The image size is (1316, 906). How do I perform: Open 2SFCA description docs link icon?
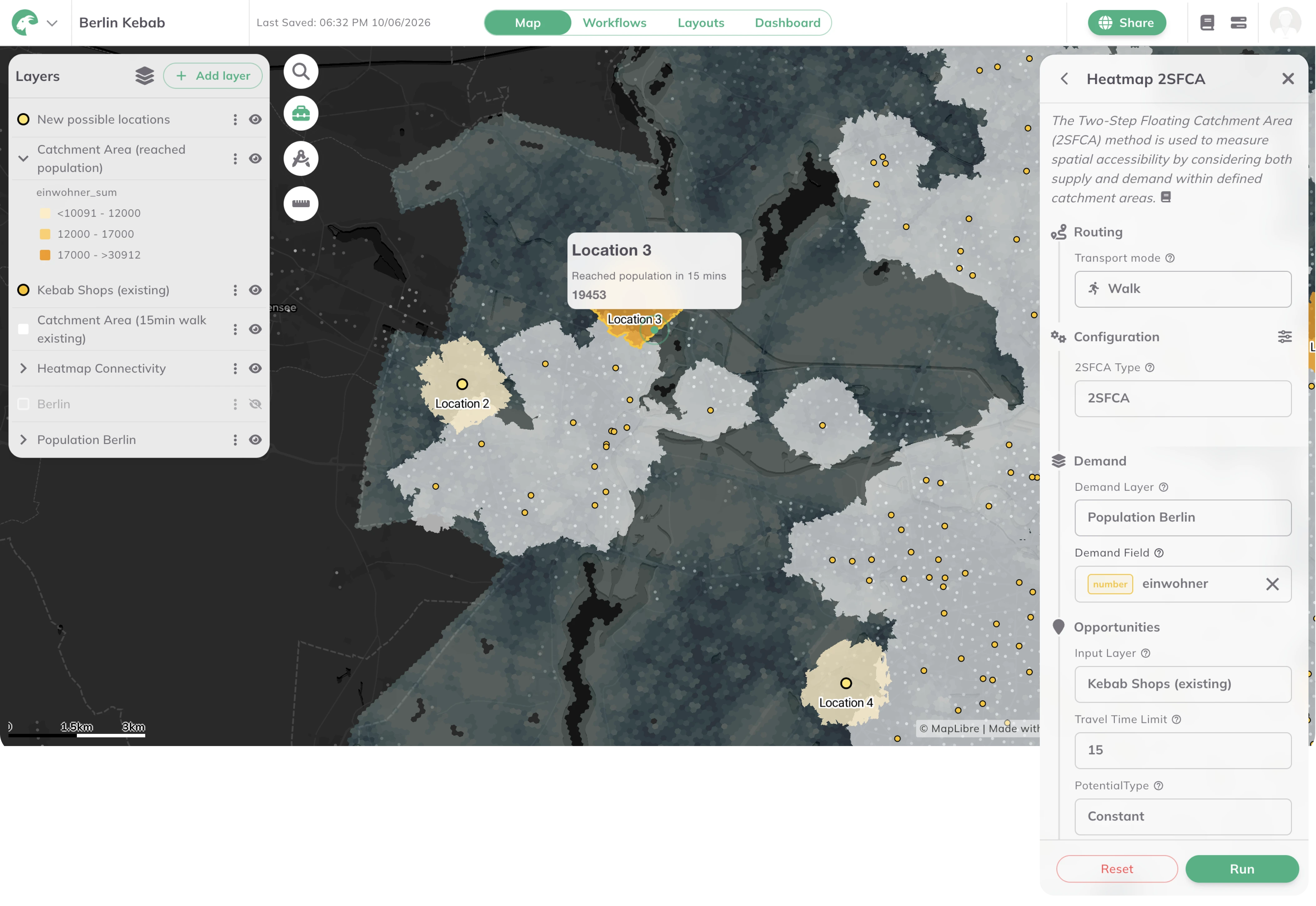1165,197
